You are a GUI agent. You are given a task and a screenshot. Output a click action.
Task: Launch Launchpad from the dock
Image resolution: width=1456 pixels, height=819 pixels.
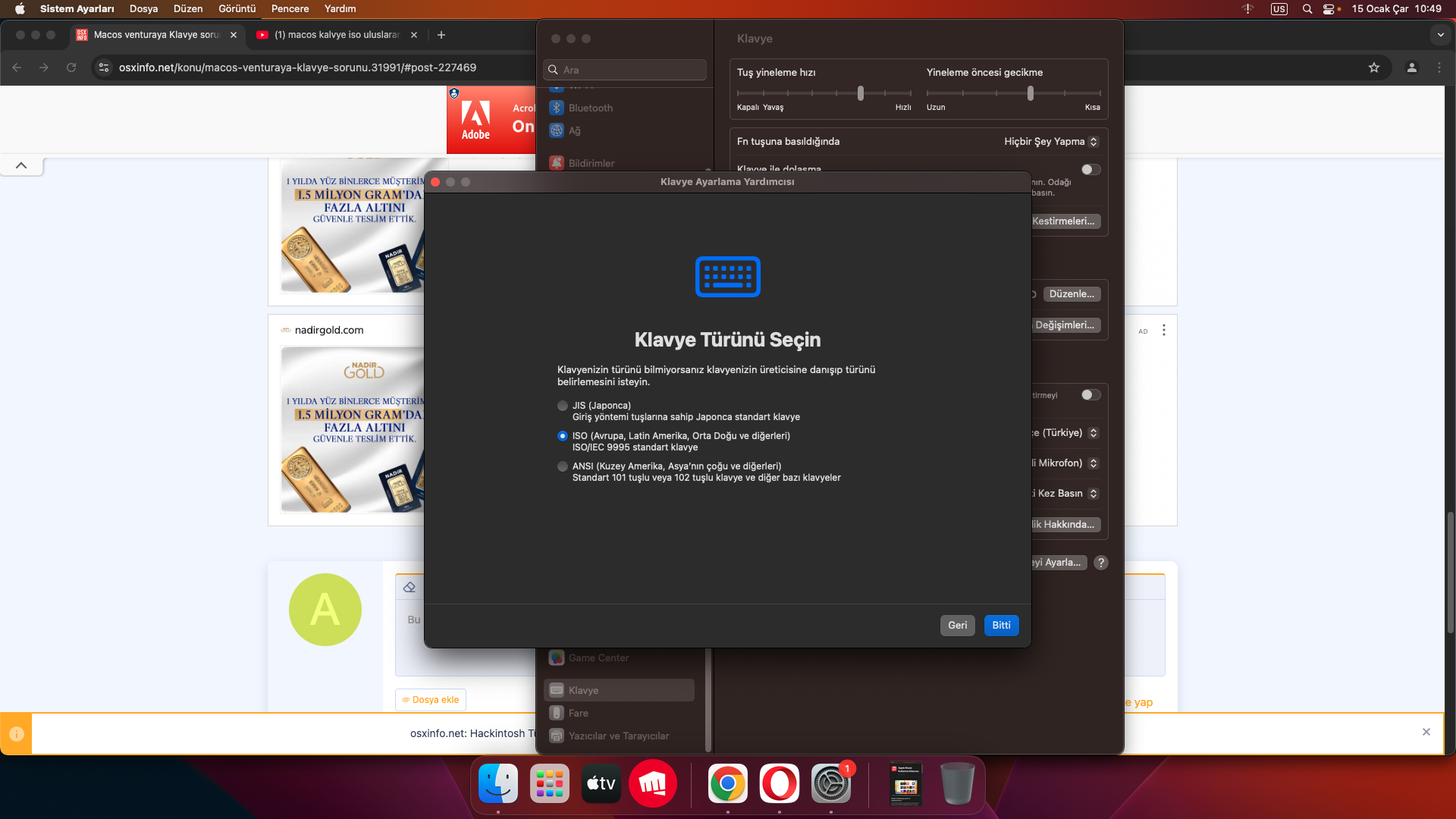point(550,783)
